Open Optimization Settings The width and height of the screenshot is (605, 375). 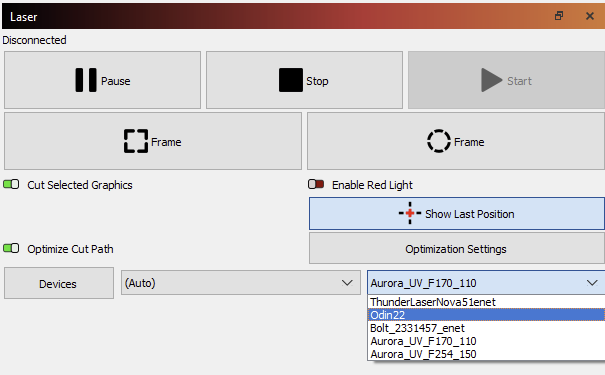pyautogui.click(x=456, y=248)
